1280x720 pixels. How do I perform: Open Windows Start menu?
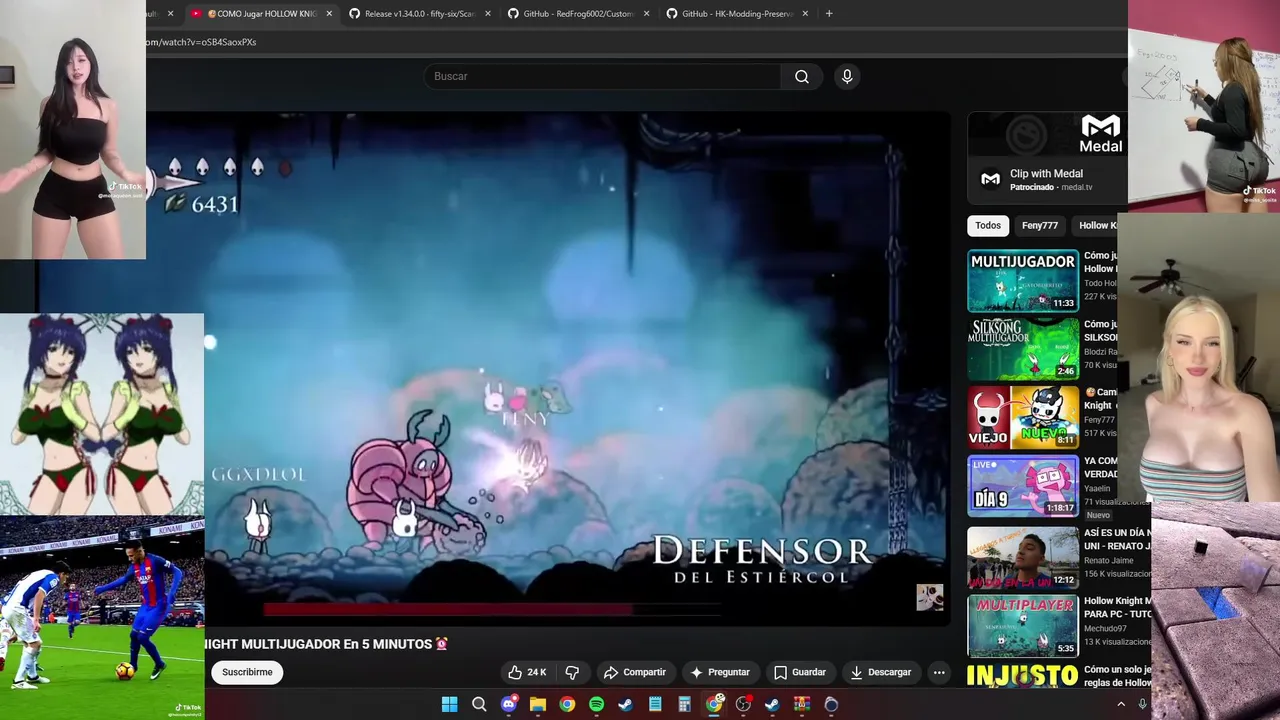click(x=450, y=704)
